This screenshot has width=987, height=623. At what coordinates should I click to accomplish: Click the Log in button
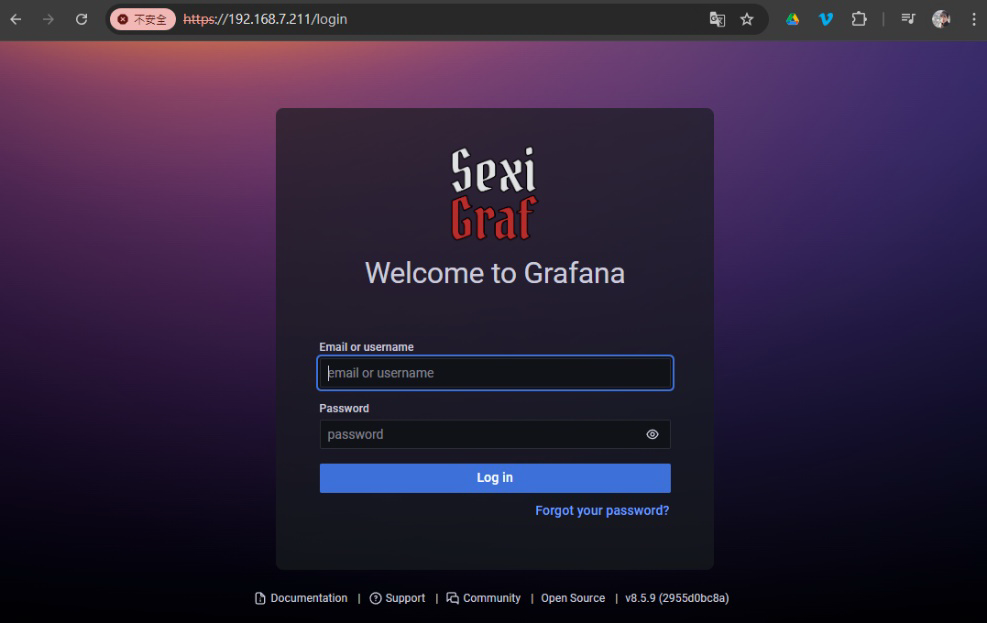click(495, 478)
